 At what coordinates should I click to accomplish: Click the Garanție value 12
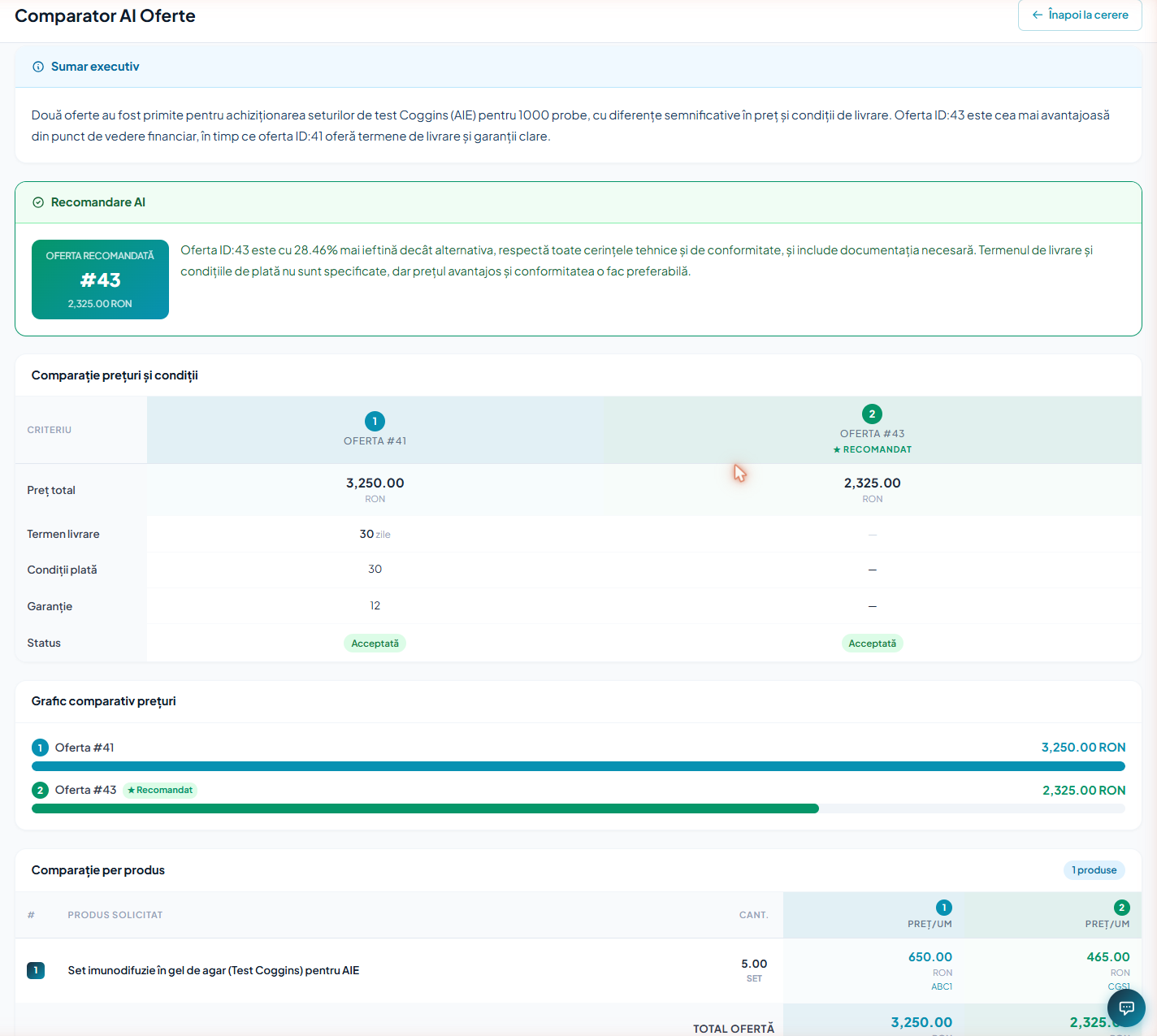pyautogui.click(x=375, y=605)
